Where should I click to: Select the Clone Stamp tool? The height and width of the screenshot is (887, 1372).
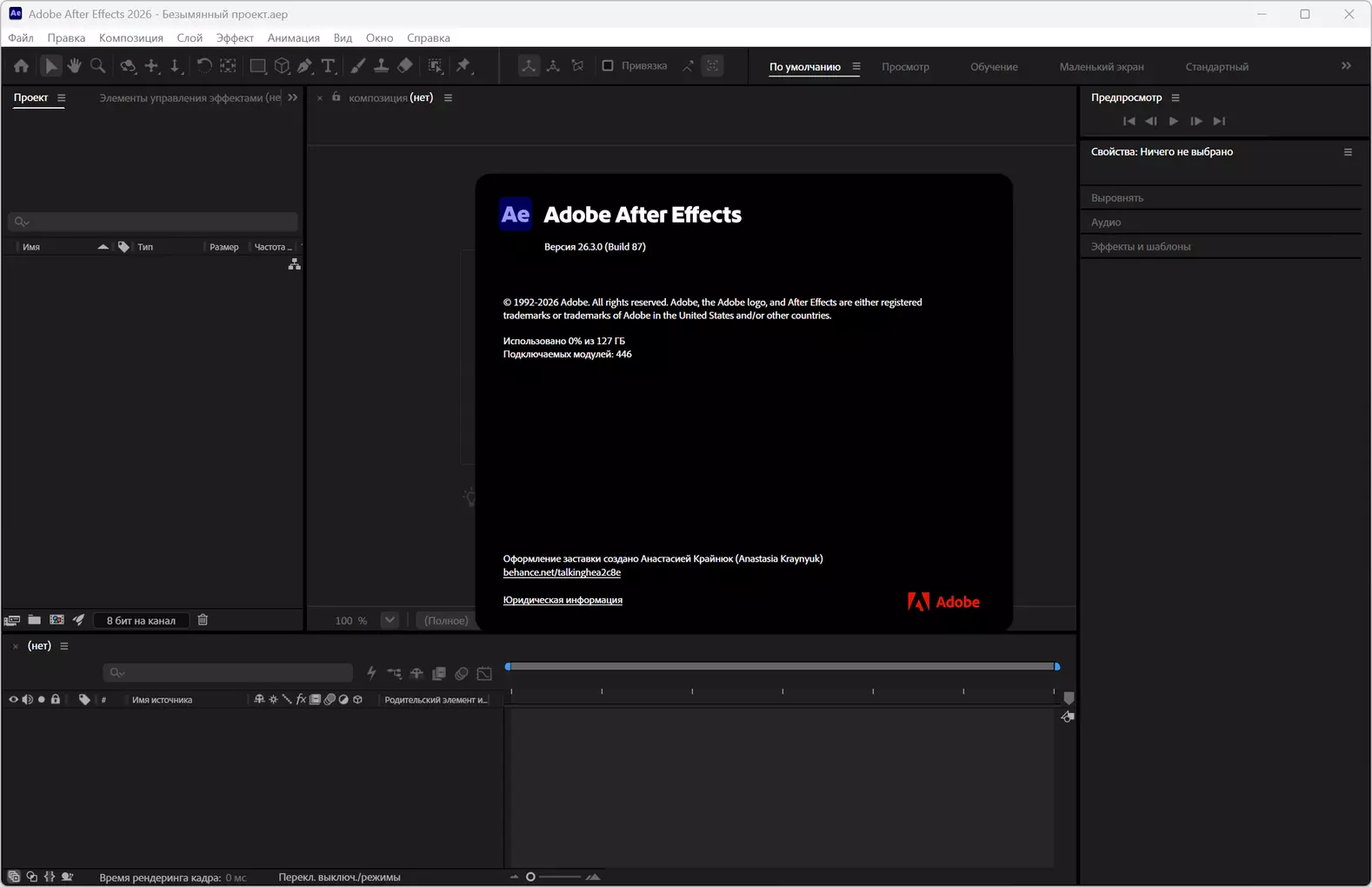pyautogui.click(x=381, y=66)
